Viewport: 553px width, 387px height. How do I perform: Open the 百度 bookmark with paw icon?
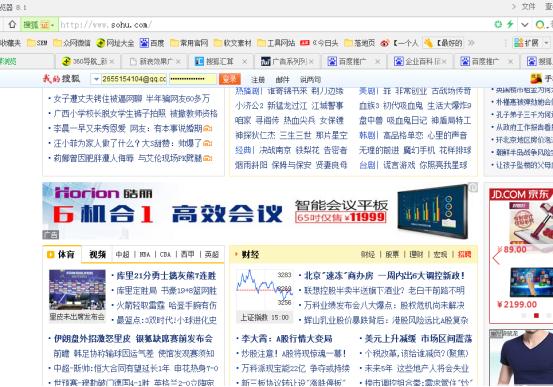(x=152, y=43)
